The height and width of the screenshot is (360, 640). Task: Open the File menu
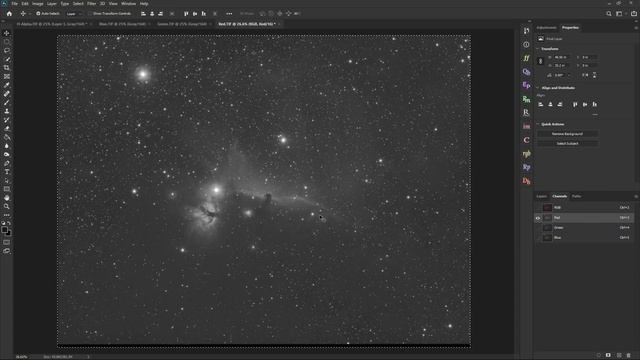point(14,4)
